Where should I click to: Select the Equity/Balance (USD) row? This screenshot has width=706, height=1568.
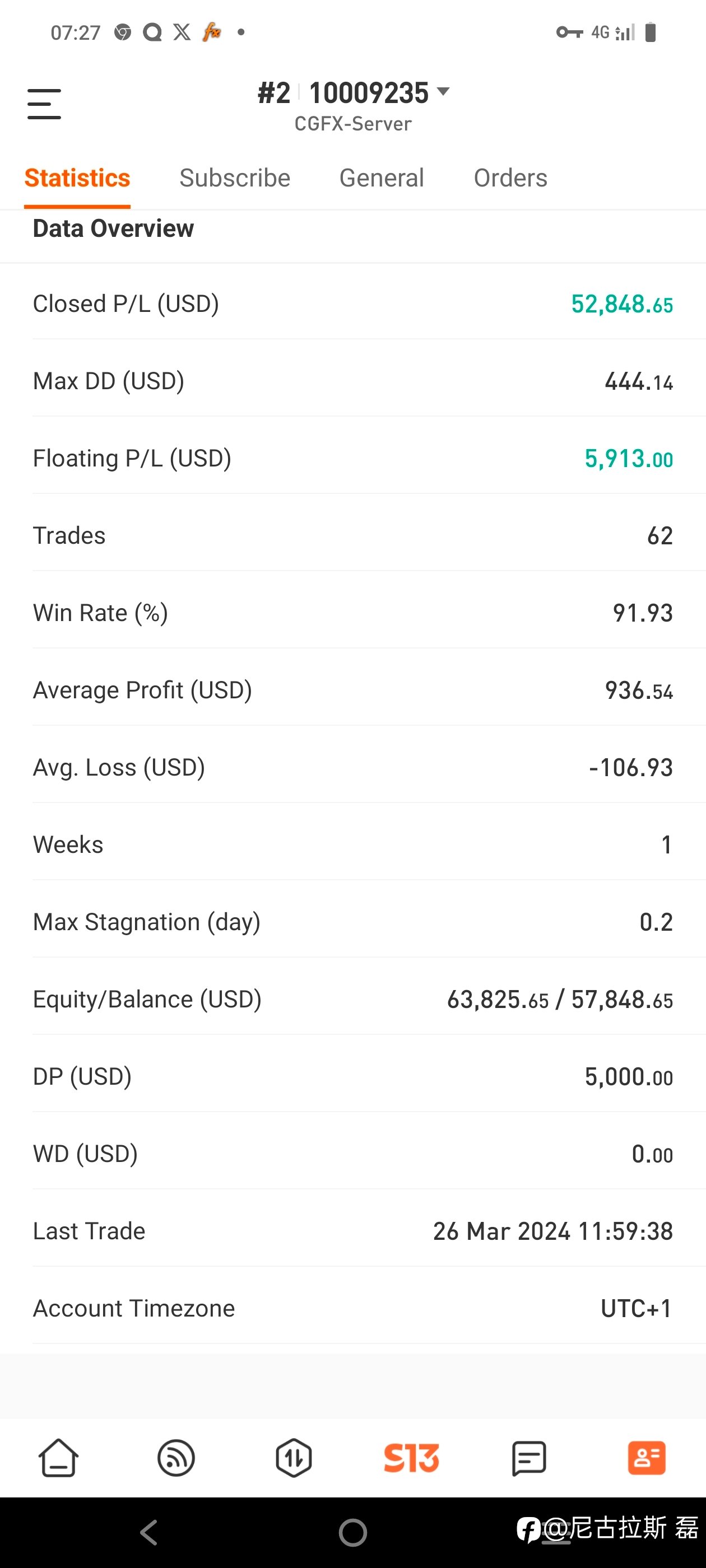click(x=354, y=1000)
